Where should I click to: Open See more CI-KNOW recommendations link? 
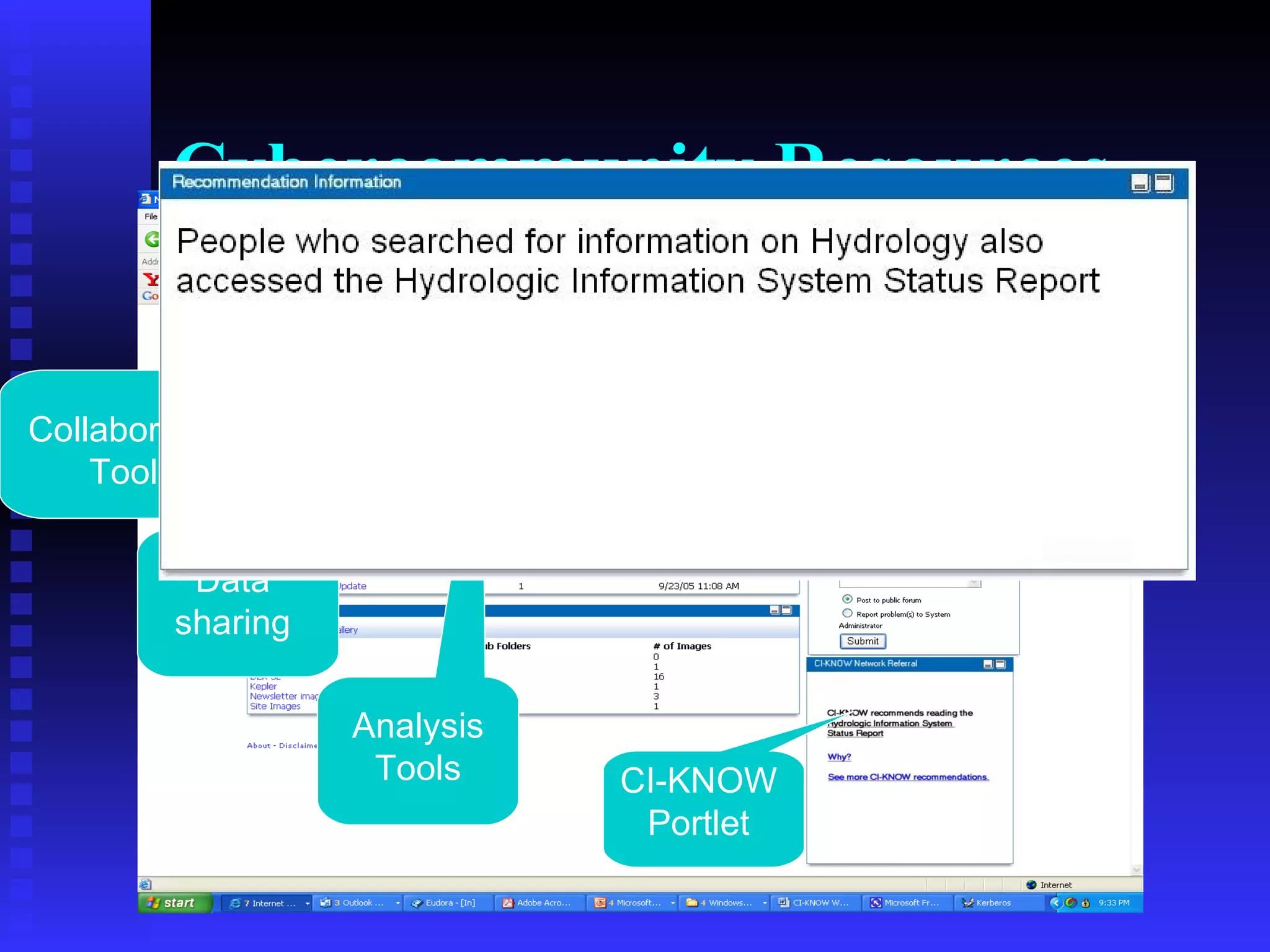click(x=908, y=777)
